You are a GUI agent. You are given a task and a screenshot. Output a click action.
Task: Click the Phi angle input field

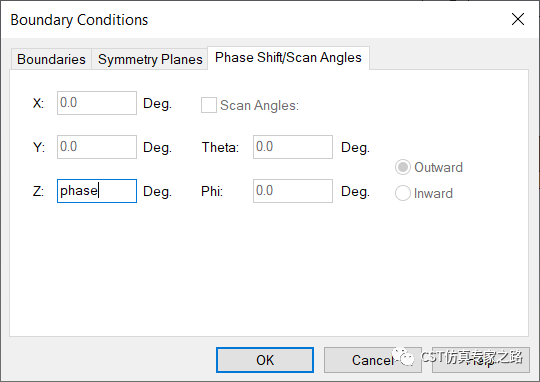[x=293, y=191]
